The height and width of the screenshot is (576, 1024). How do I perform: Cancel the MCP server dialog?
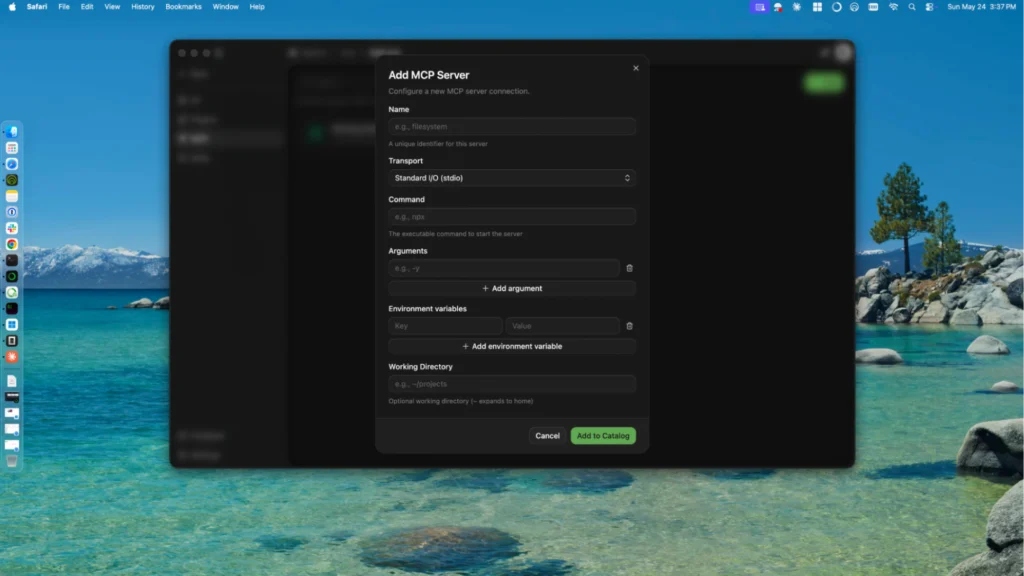click(547, 436)
